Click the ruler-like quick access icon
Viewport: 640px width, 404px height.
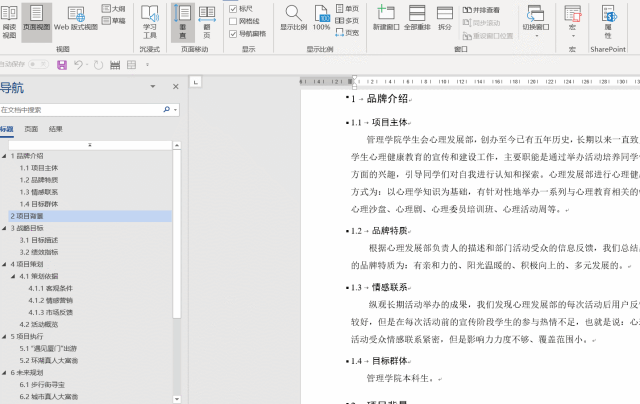(115, 65)
